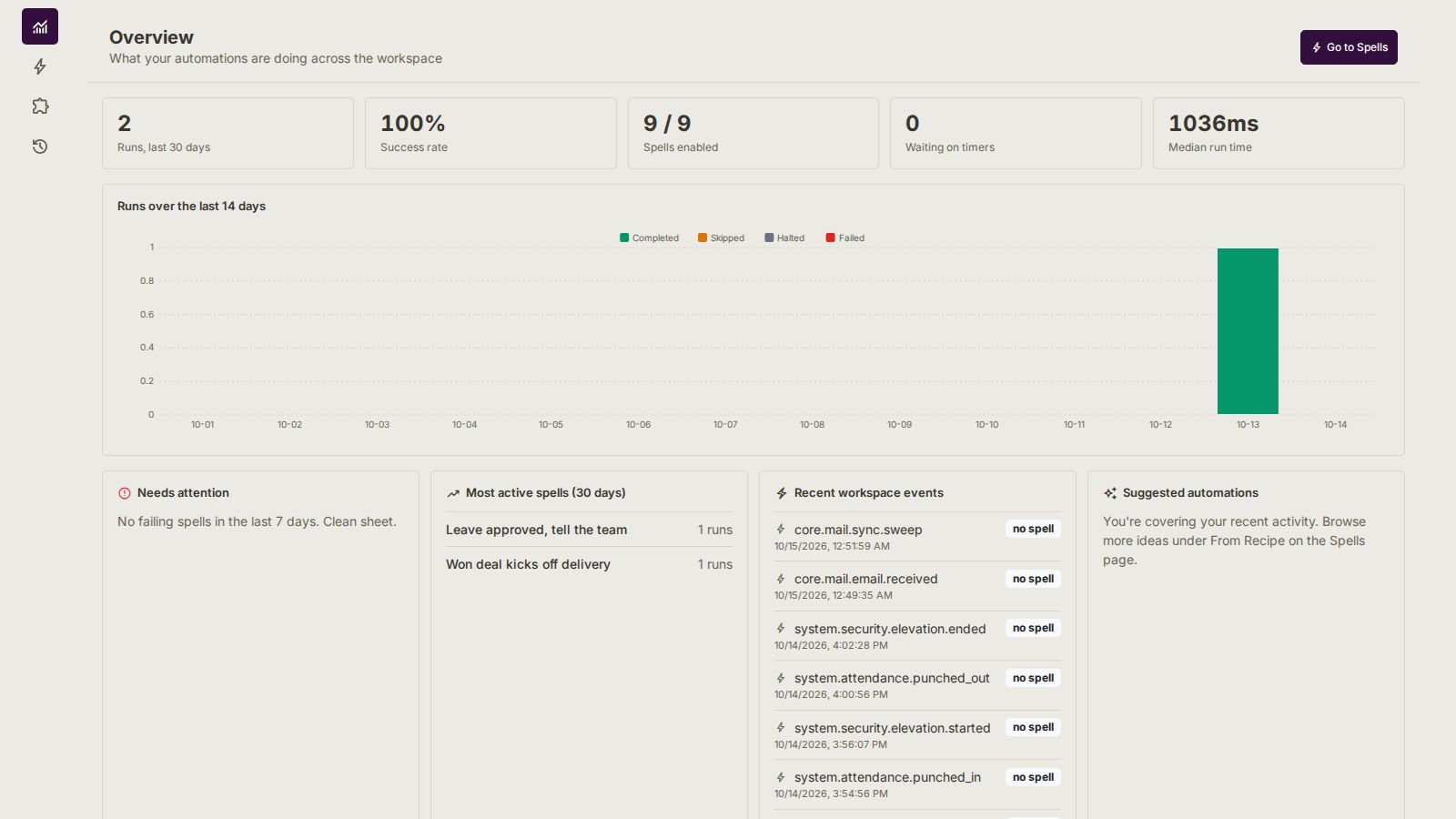Click the Most active spells trend icon

click(x=453, y=493)
